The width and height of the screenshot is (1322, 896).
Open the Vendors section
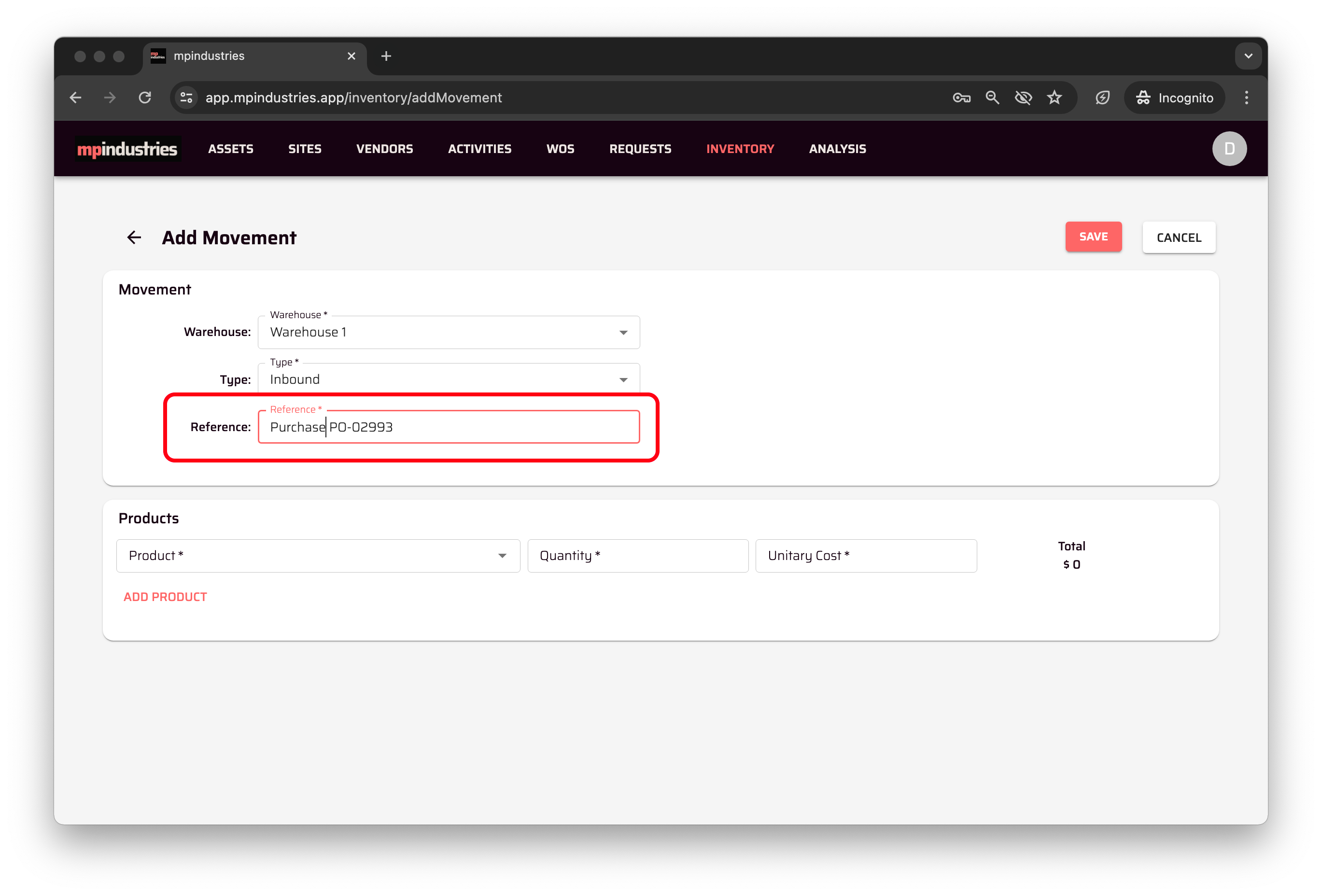click(x=384, y=149)
